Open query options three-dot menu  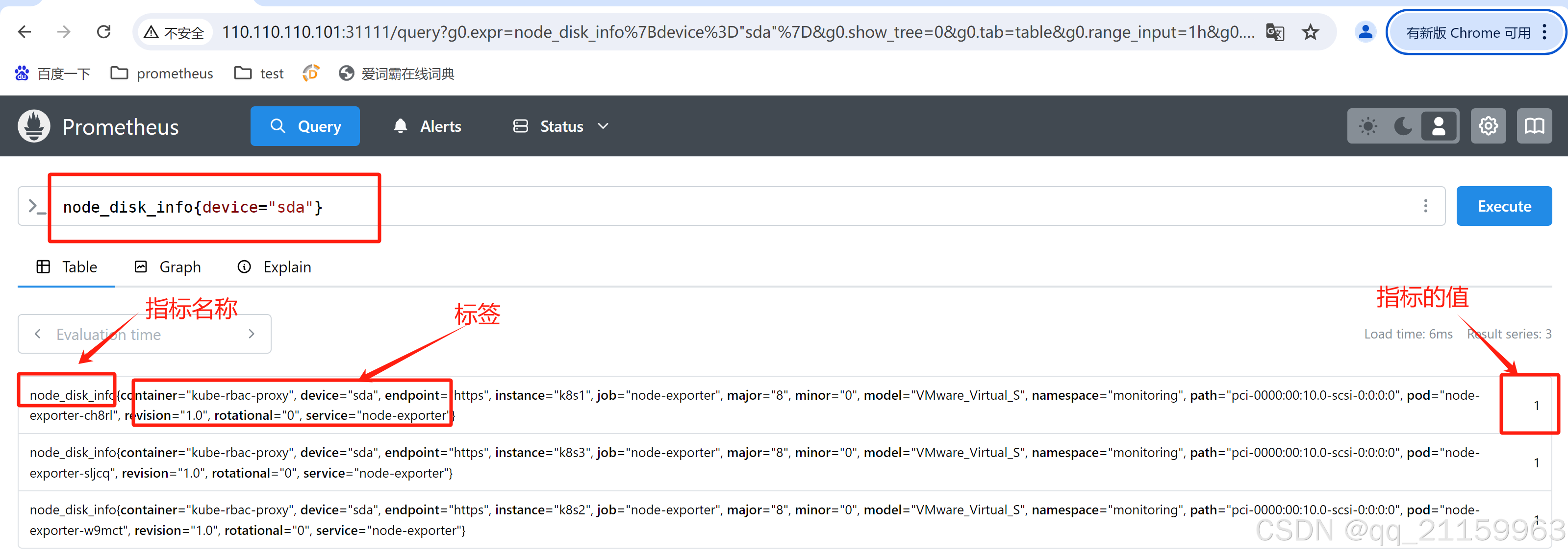coord(1425,206)
